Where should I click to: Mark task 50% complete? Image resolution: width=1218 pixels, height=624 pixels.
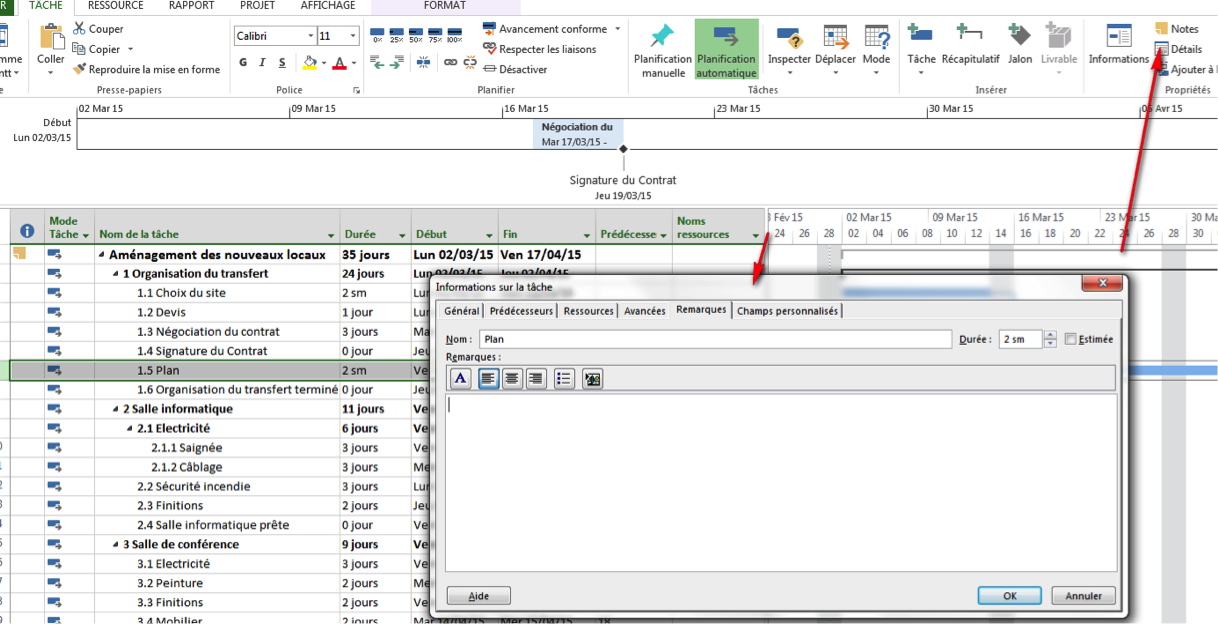(416, 35)
